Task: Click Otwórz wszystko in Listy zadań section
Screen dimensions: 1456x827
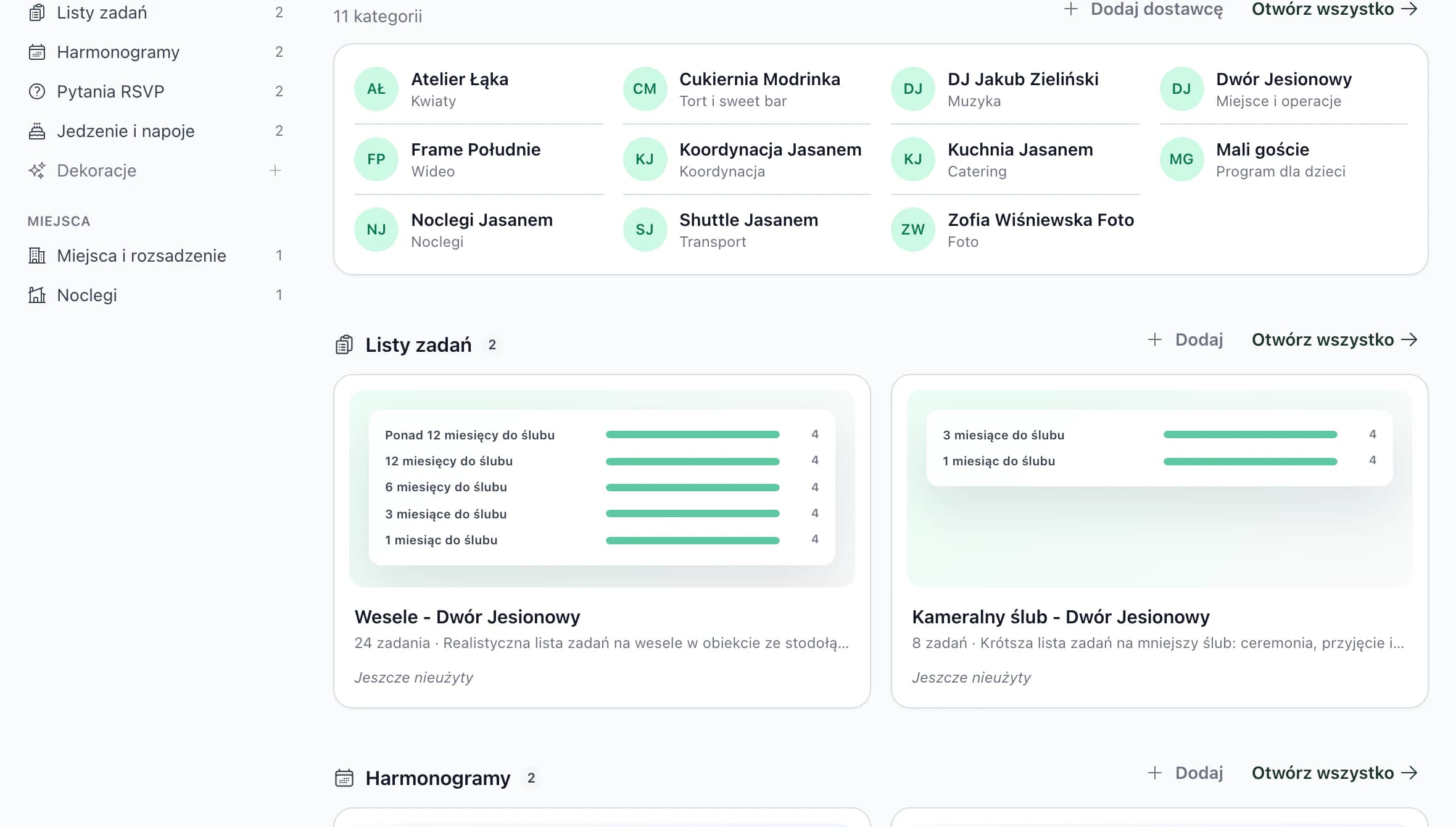Action: pos(1334,339)
